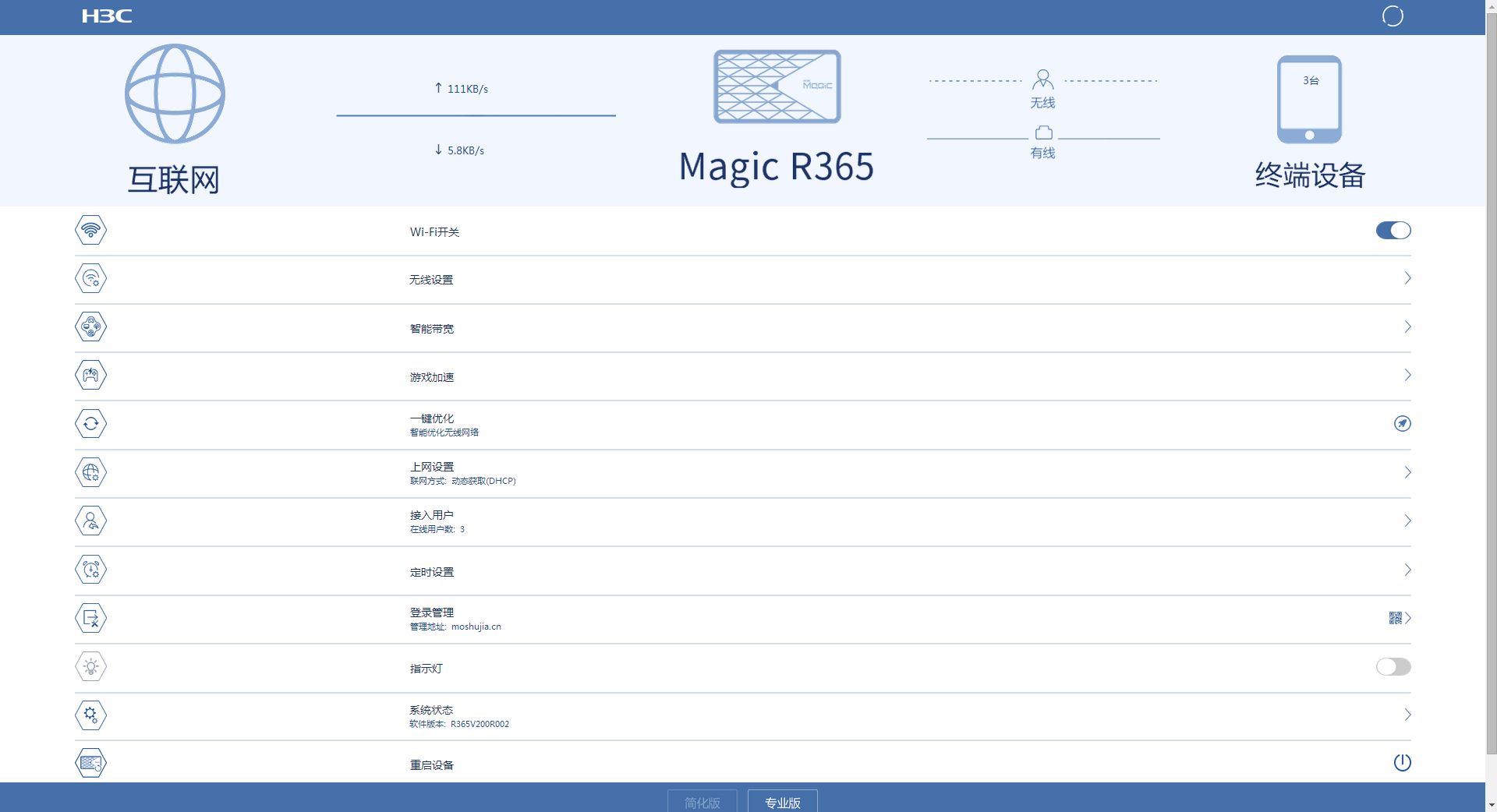The height and width of the screenshot is (812, 1497).
Task: Expand 登录管理 with its chevron
Action: tap(1407, 618)
